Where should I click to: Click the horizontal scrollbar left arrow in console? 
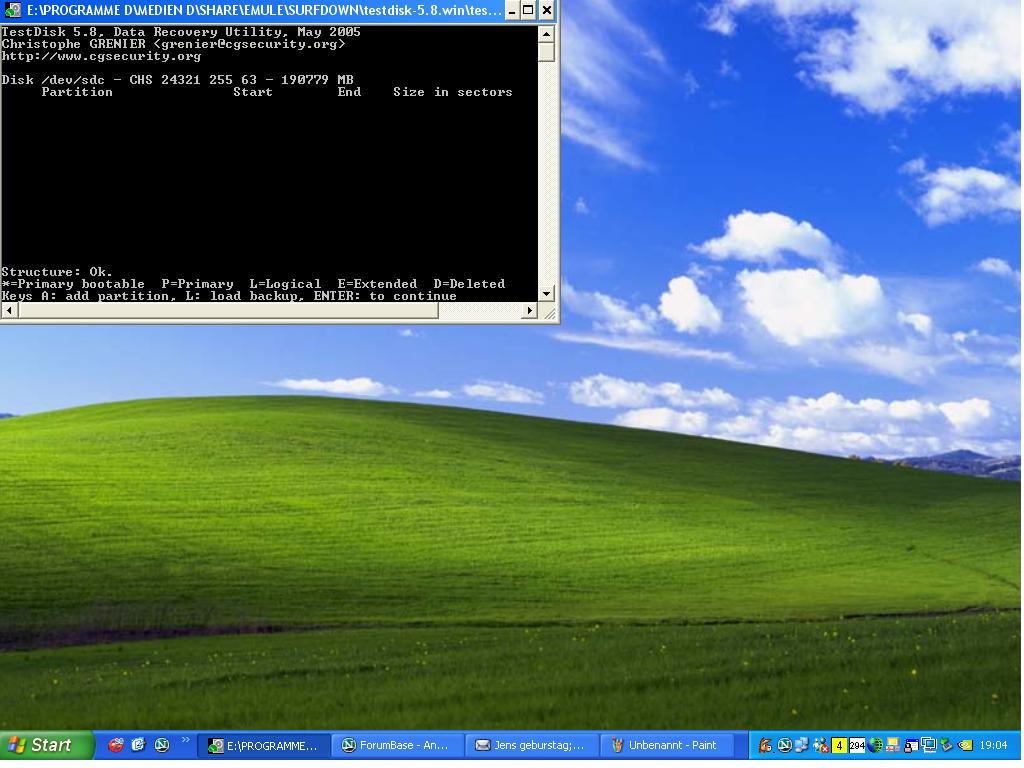point(9,312)
